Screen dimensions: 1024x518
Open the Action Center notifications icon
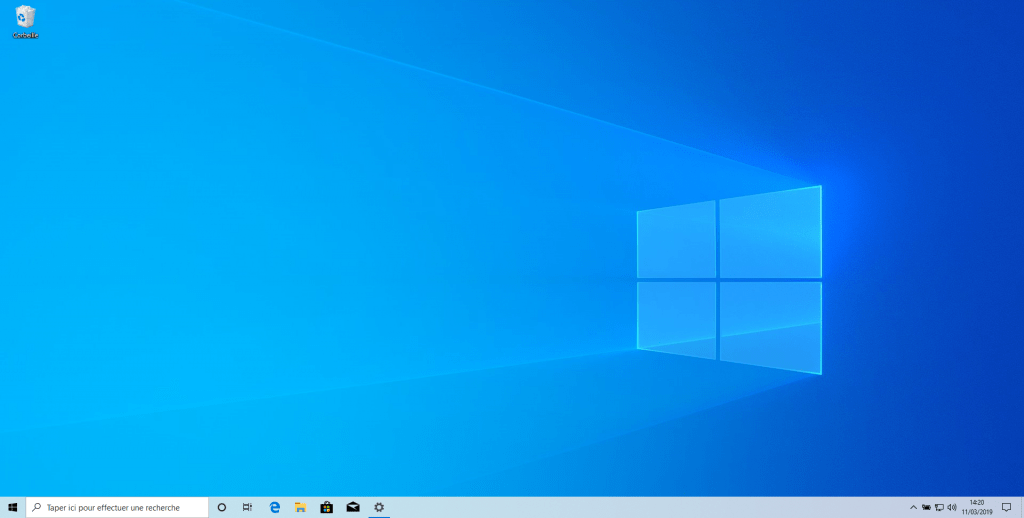click(1006, 508)
